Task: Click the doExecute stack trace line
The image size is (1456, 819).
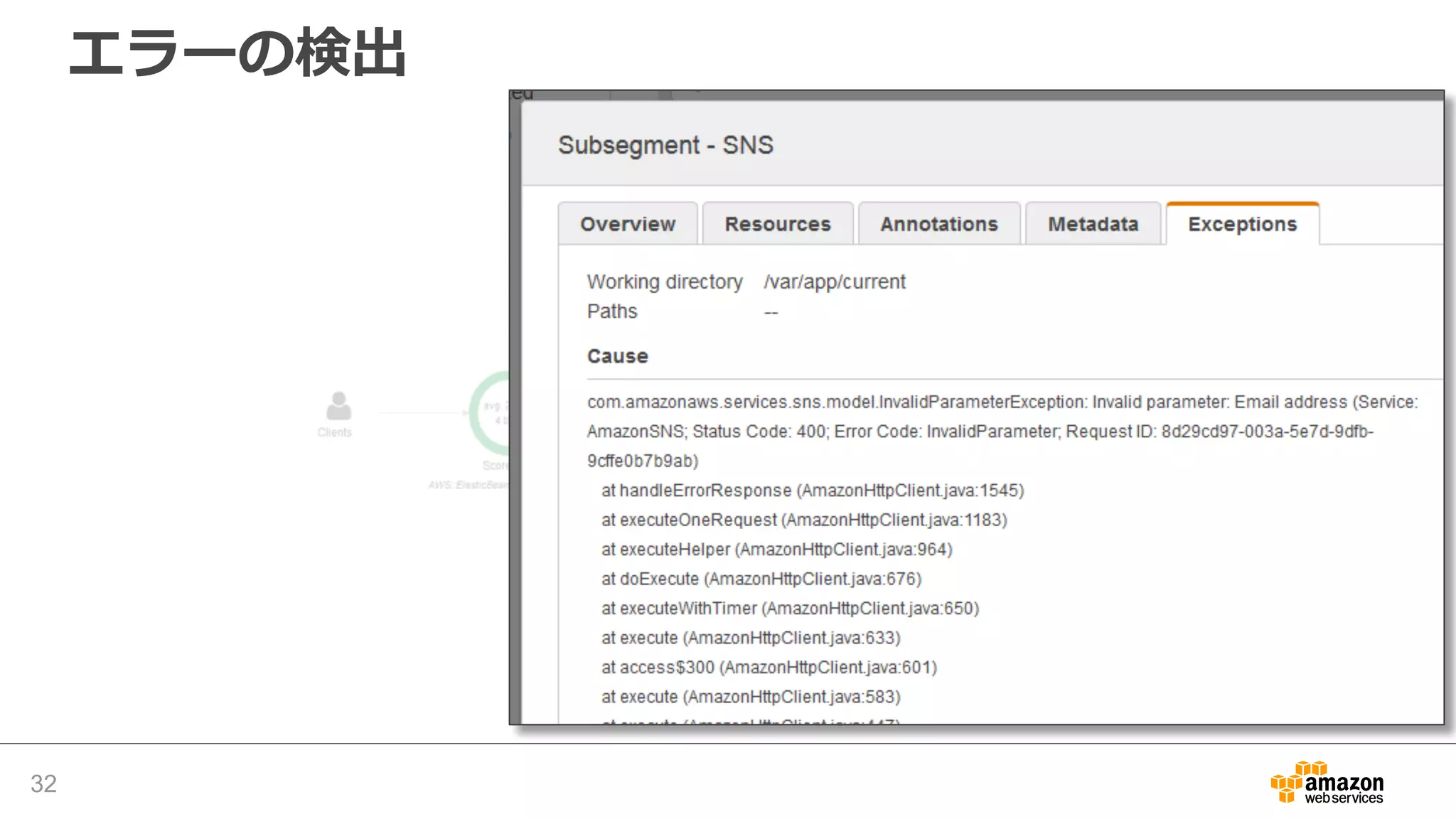Action: coord(761,579)
